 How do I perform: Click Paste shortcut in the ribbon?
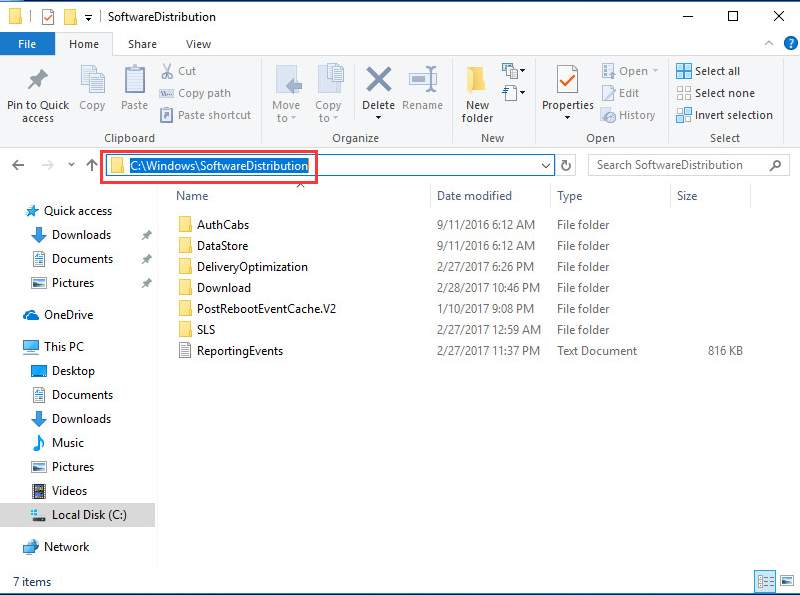click(206, 115)
